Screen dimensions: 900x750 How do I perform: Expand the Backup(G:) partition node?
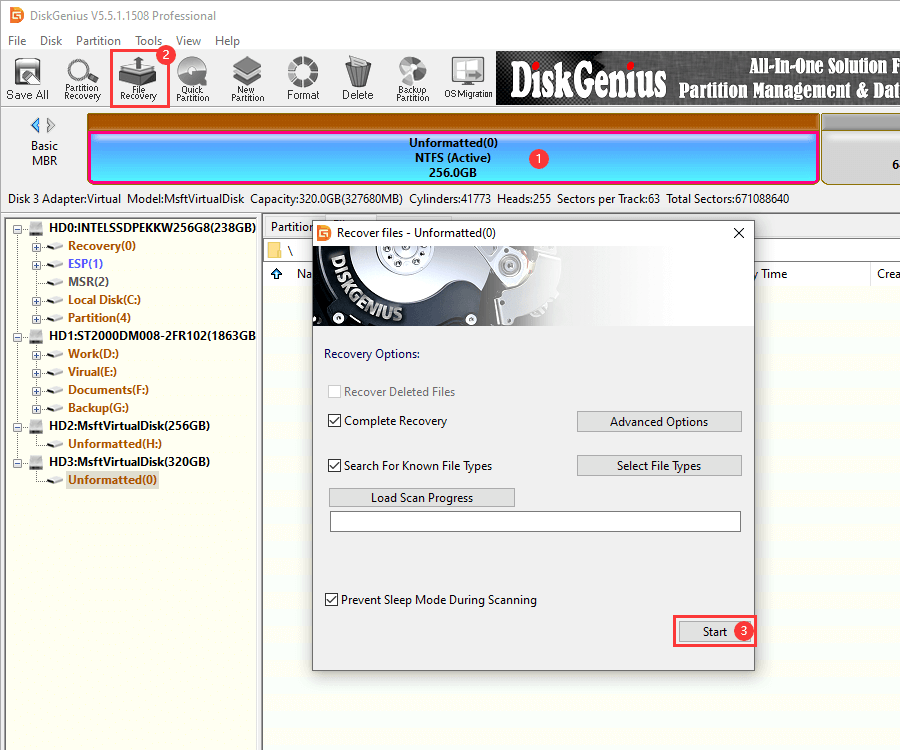(x=36, y=409)
